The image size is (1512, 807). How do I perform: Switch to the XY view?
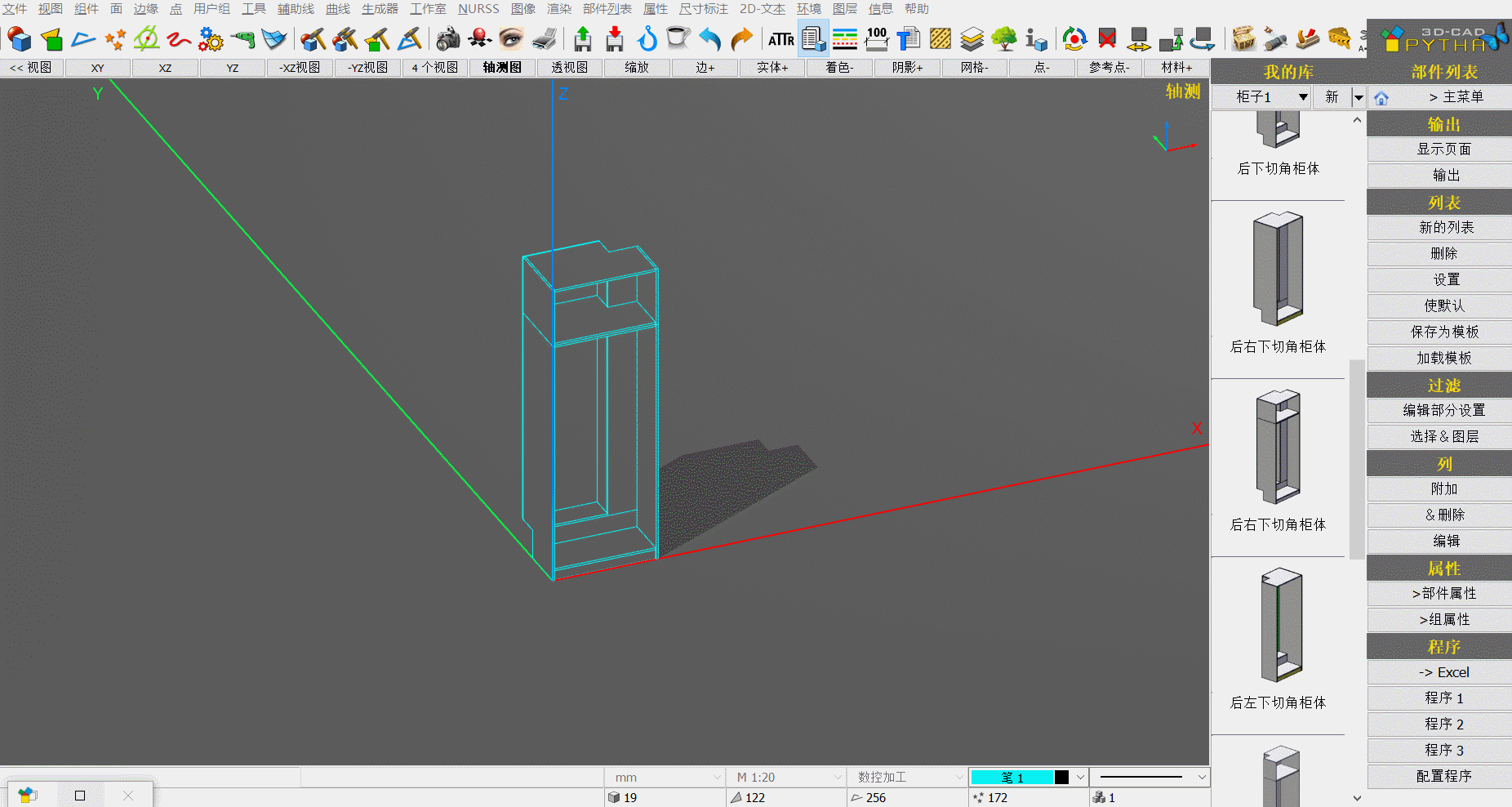pos(98,68)
